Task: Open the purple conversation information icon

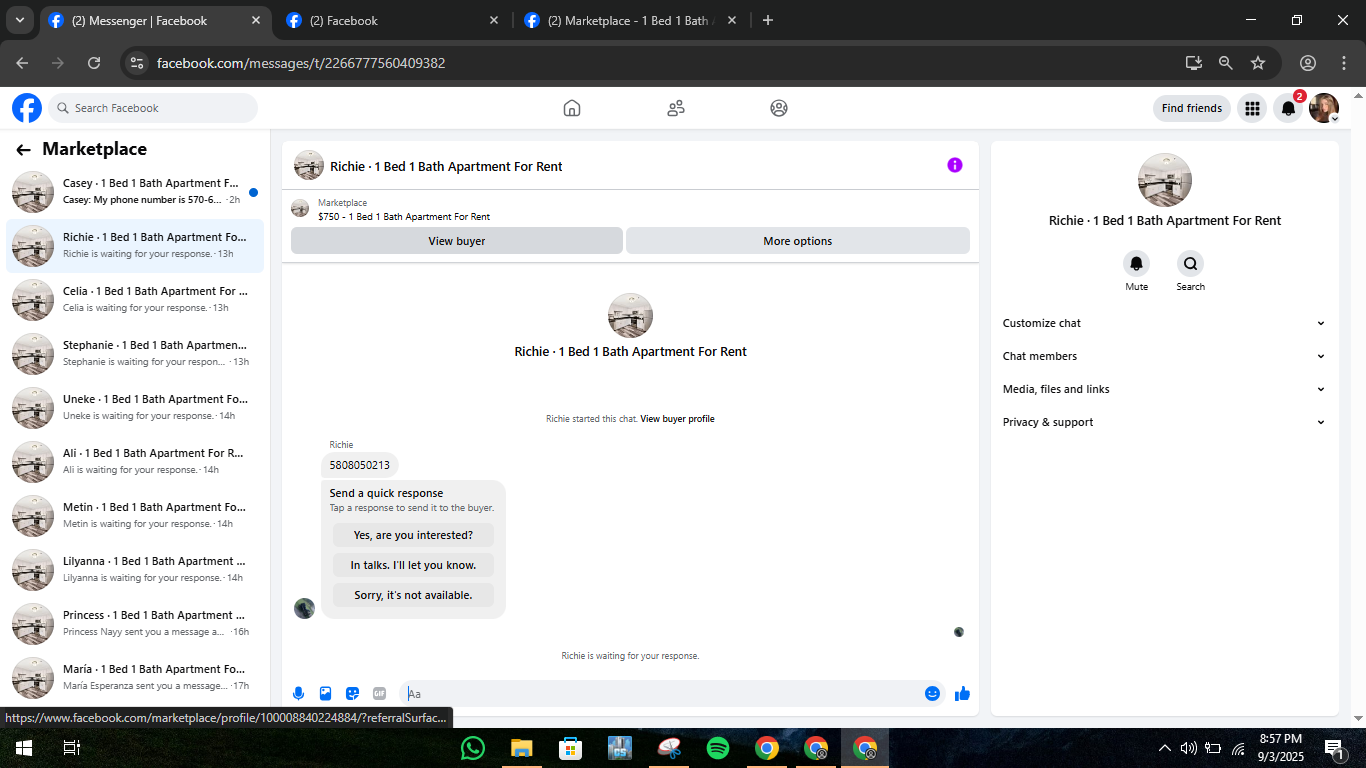Action: point(955,165)
